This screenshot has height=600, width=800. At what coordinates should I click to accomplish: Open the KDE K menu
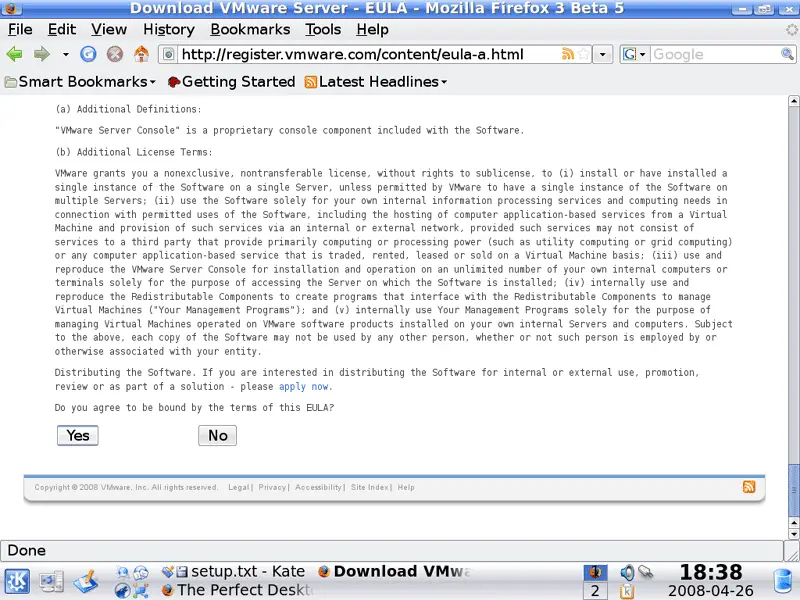click(17, 582)
